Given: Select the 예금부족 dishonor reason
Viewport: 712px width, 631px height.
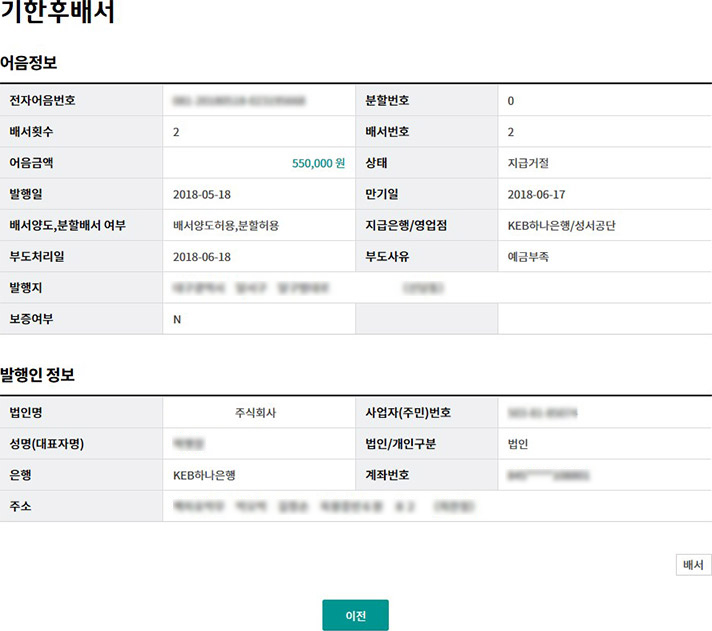Looking at the screenshot, I should tap(528, 256).
